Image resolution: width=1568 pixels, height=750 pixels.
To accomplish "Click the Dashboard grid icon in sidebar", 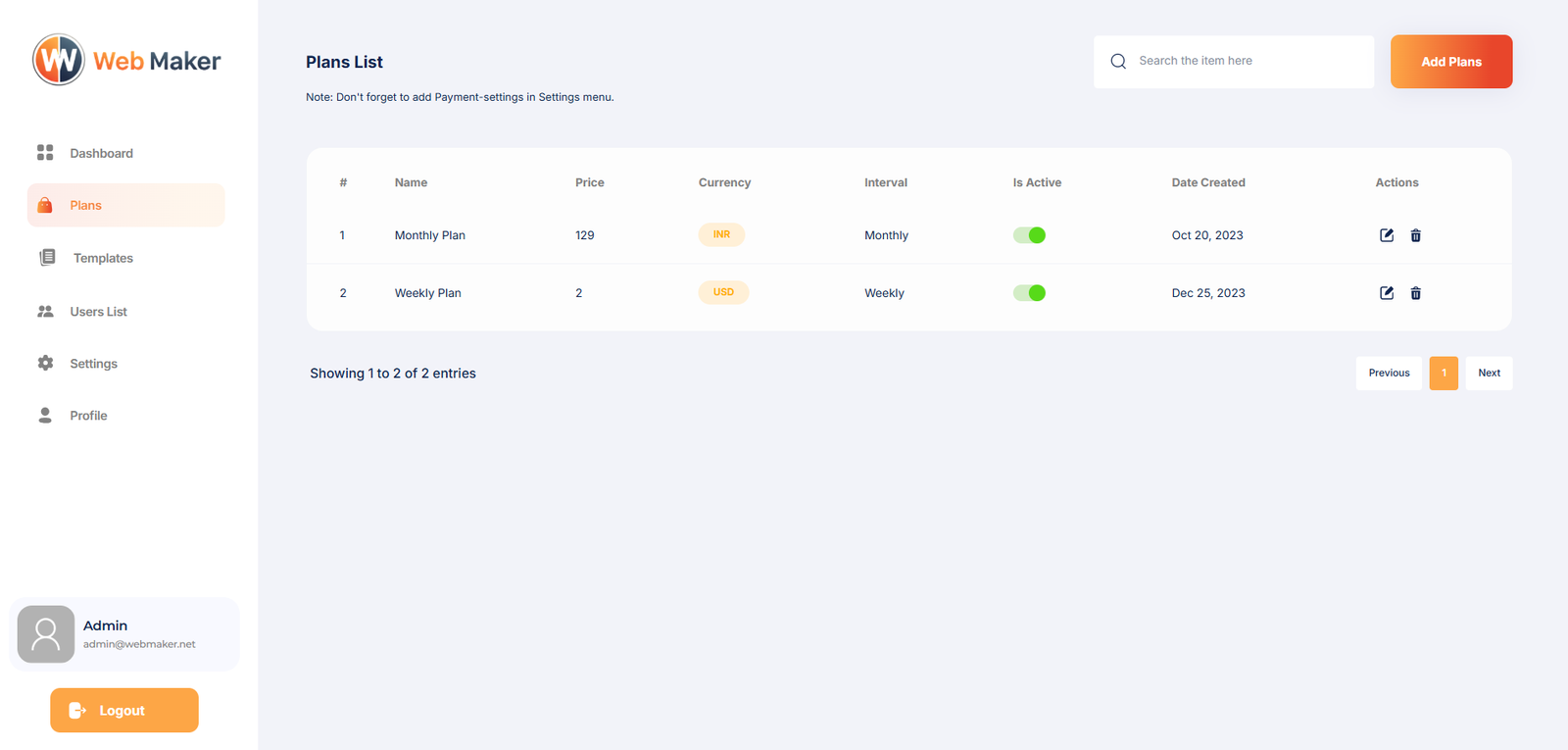I will 45,153.
